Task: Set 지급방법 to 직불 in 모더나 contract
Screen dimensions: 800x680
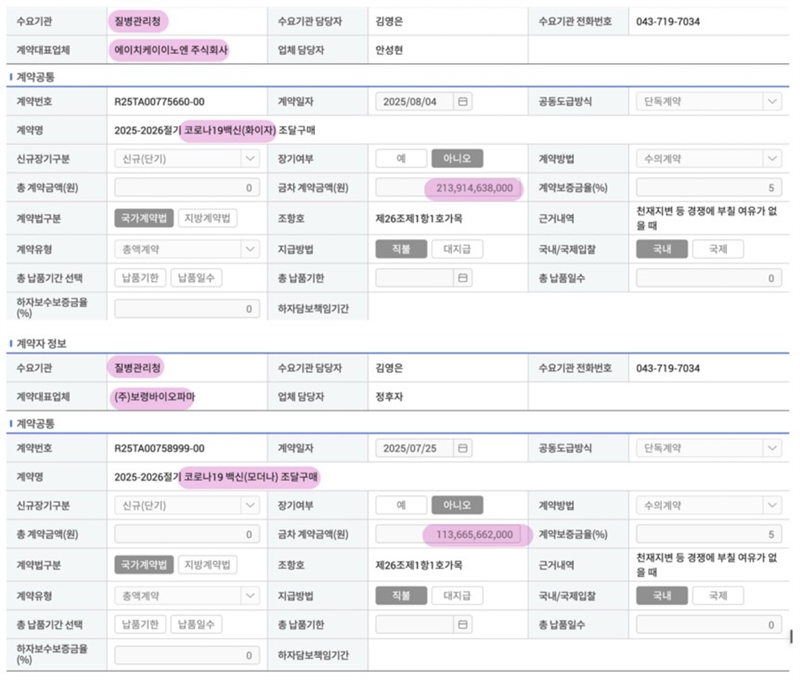Action: pyautogui.click(x=401, y=595)
